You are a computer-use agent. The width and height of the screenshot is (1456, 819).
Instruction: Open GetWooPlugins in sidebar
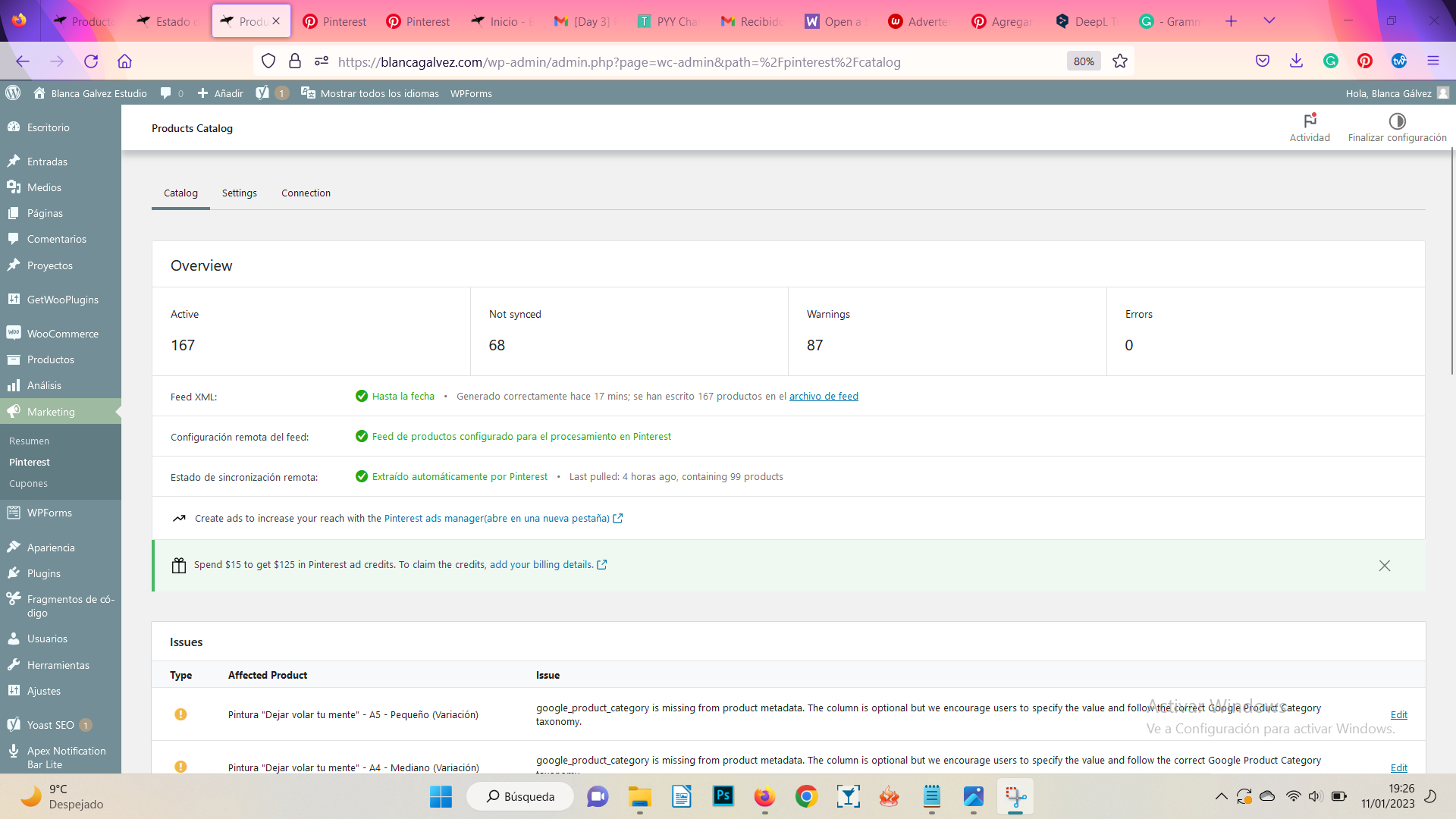pos(61,300)
